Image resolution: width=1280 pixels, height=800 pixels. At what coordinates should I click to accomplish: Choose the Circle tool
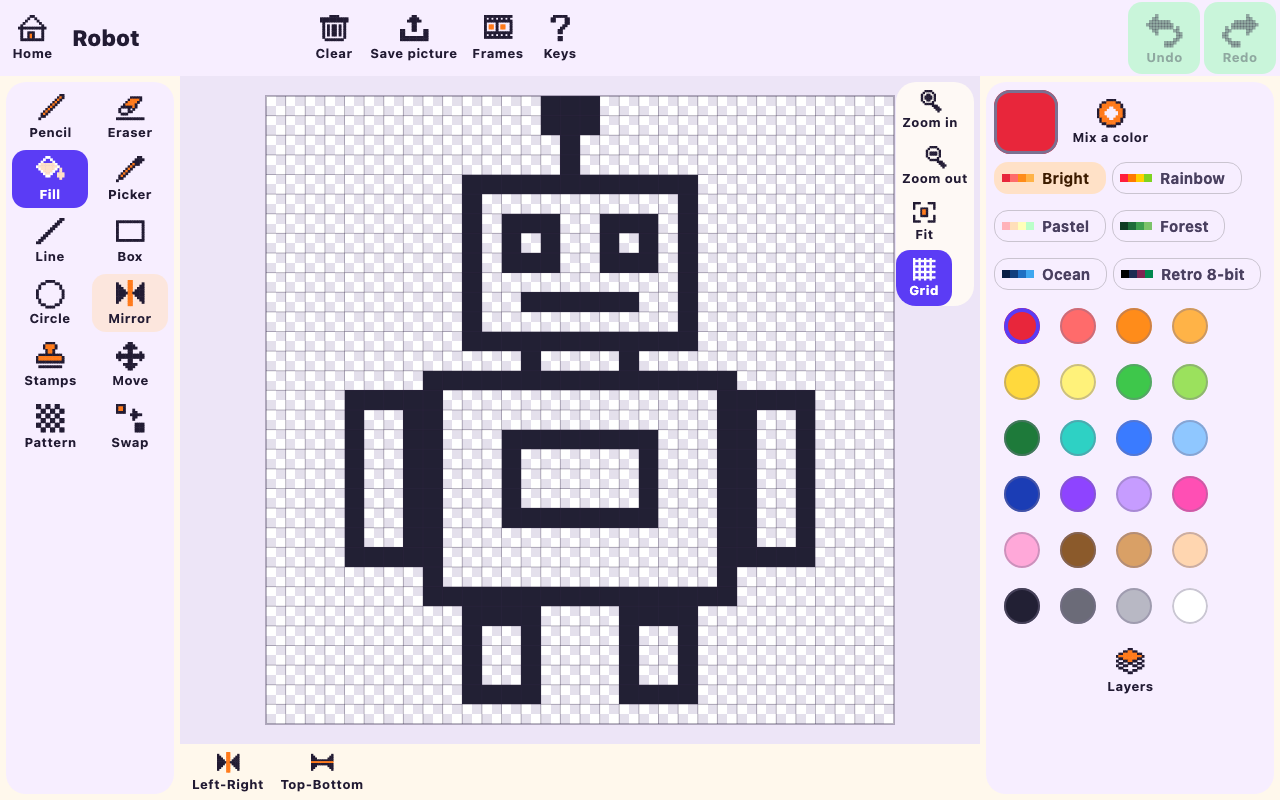coord(50,303)
